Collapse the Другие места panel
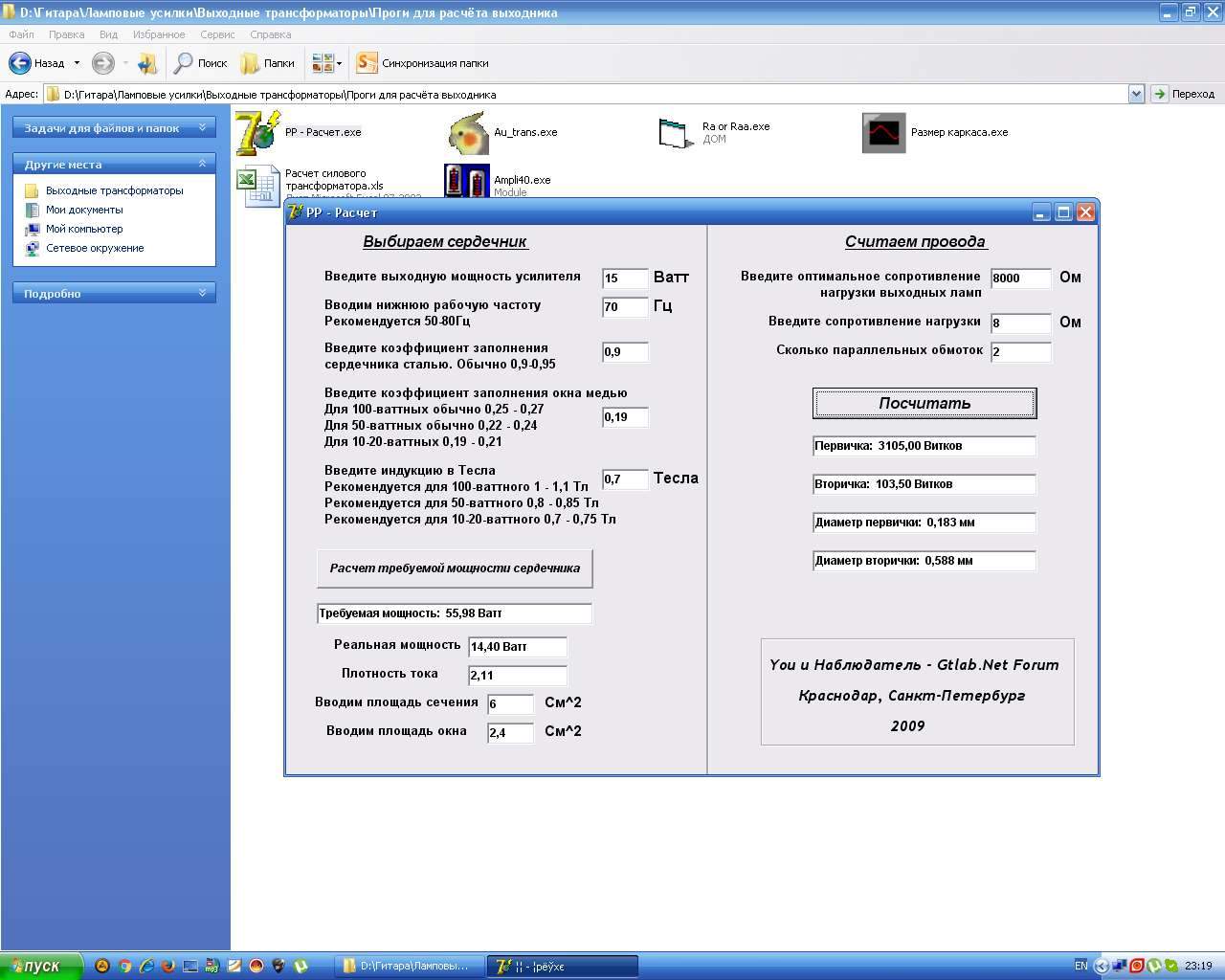 [x=202, y=164]
